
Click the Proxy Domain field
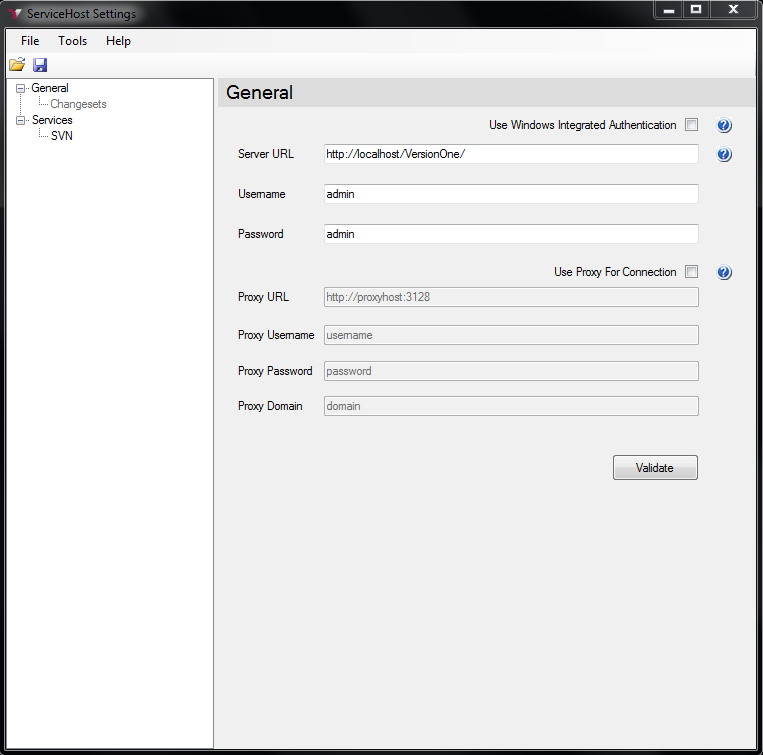click(x=511, y=406)
